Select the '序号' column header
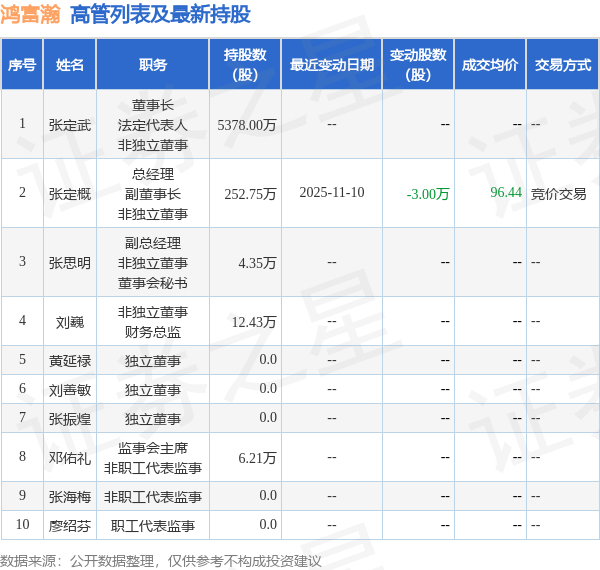600x570 pixels. [x=22, y=64]
